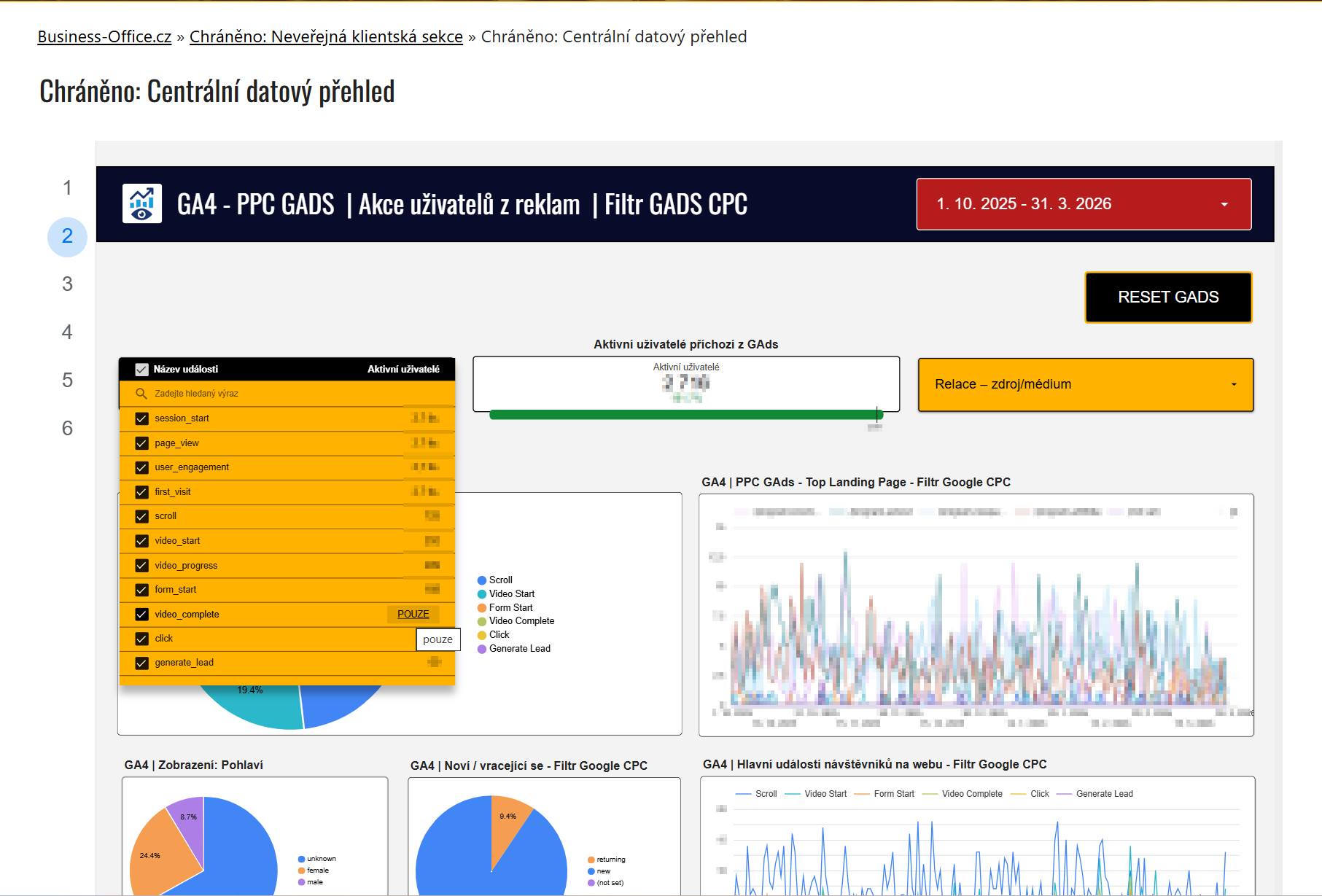Click the Click legend dot in pie legend
Screen dimensions: 1322x896
481,635
